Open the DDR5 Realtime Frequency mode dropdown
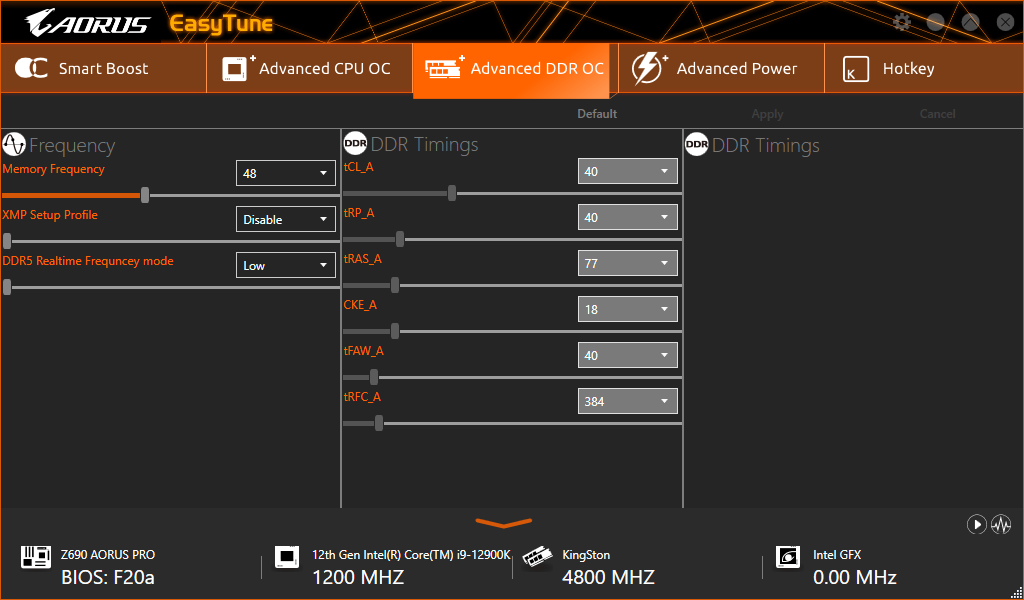 [x=285, y=265]
